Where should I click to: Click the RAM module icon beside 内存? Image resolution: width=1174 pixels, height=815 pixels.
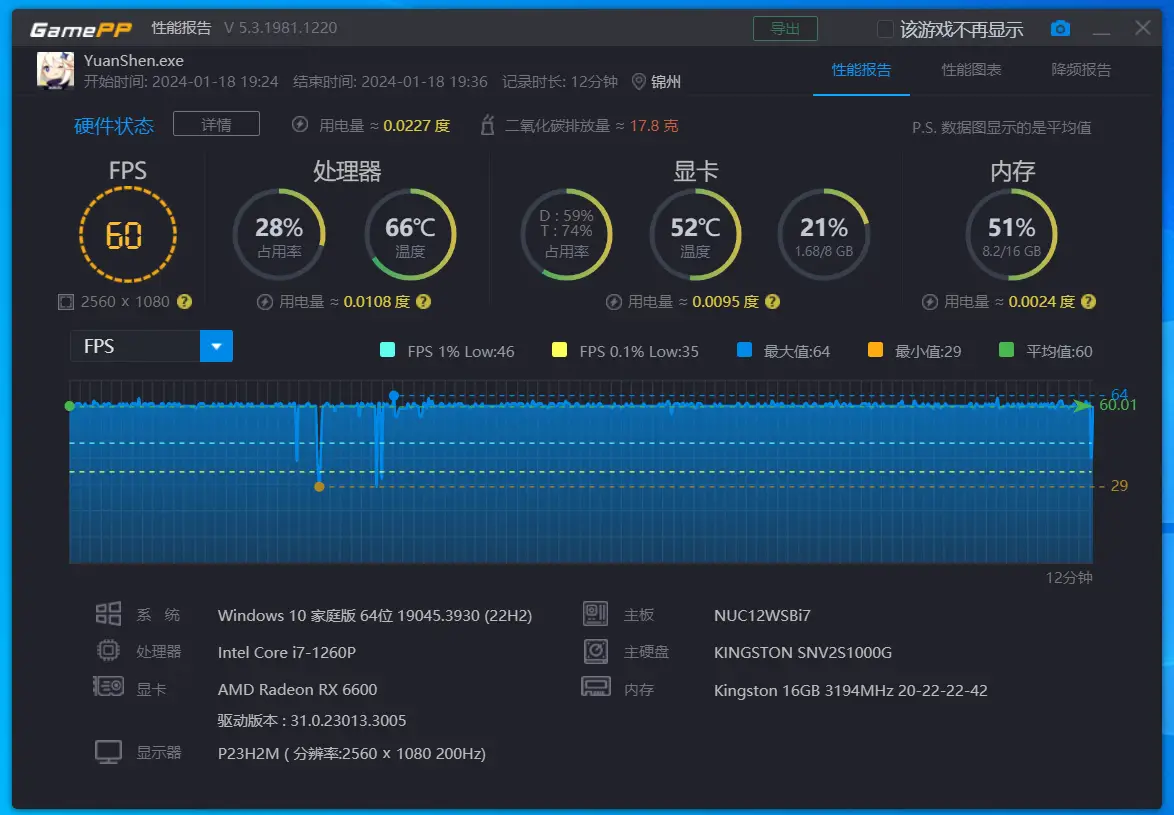coord(595,686)
